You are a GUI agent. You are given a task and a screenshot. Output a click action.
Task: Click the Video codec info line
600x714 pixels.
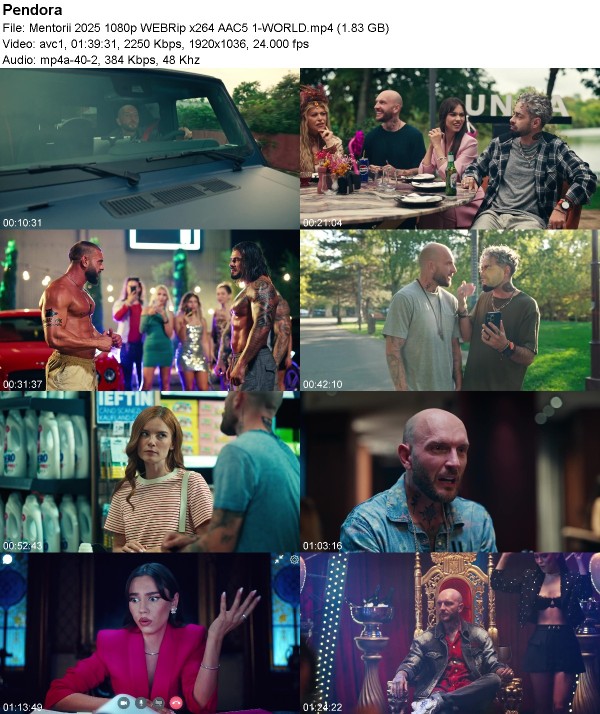tap(156, 44)
